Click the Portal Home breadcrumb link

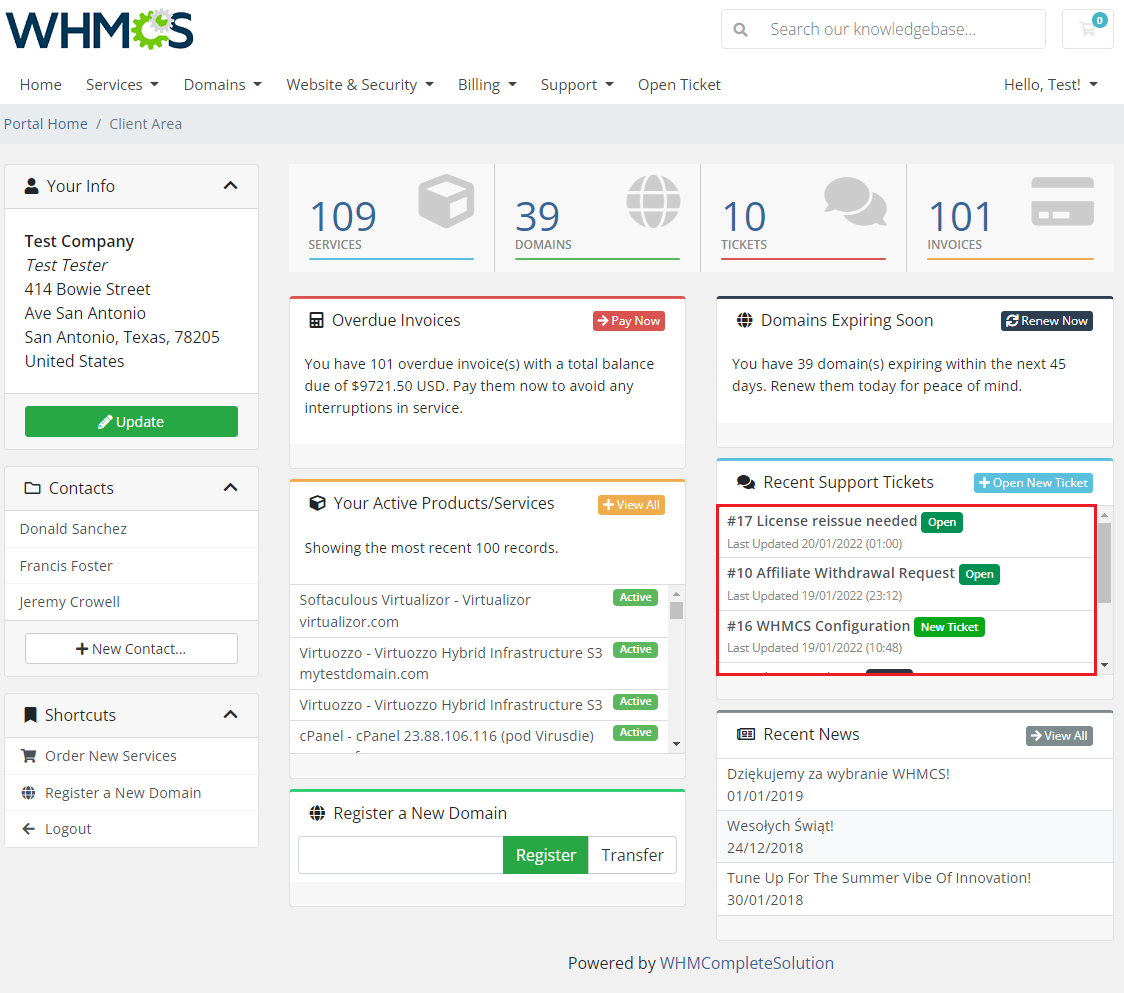(46, 123)
